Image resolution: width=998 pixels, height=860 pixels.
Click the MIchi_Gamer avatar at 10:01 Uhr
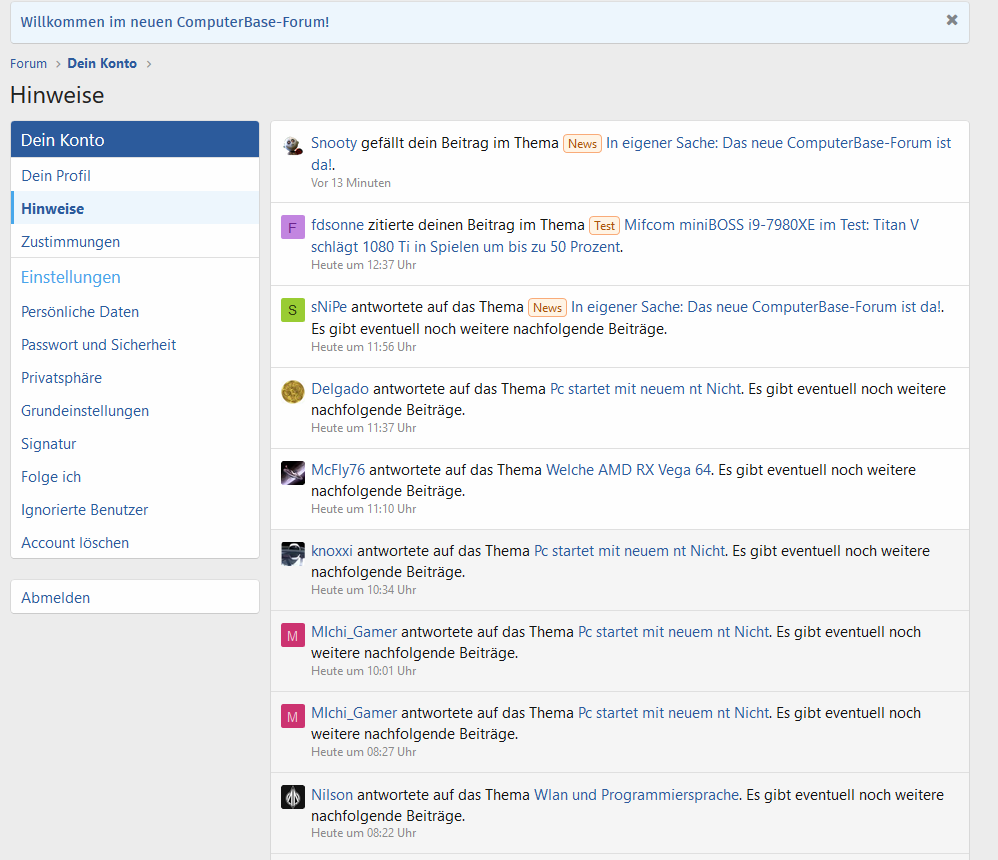click(x=293, y=635)
